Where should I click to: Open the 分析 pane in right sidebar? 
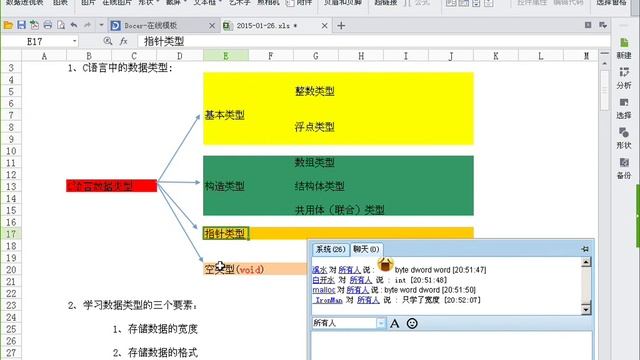point(624,78)
